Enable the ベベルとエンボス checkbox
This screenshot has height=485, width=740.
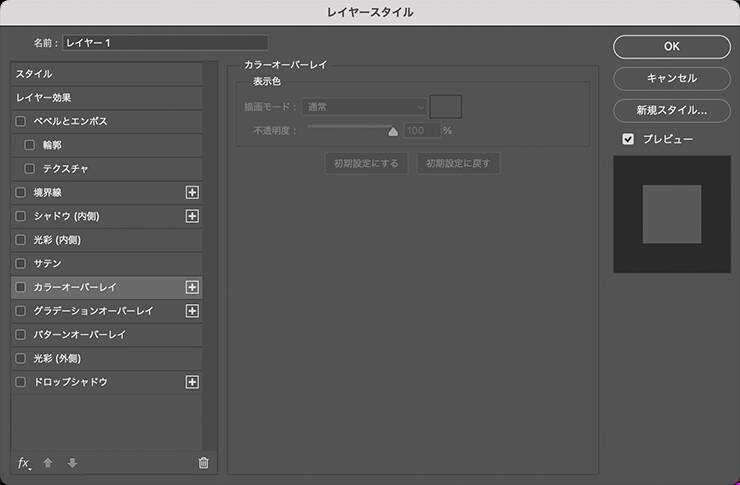pos(21,121)
